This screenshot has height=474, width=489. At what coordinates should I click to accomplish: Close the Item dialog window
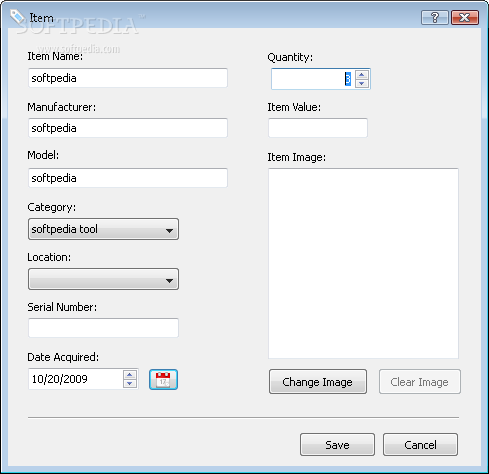click(465, 17)
